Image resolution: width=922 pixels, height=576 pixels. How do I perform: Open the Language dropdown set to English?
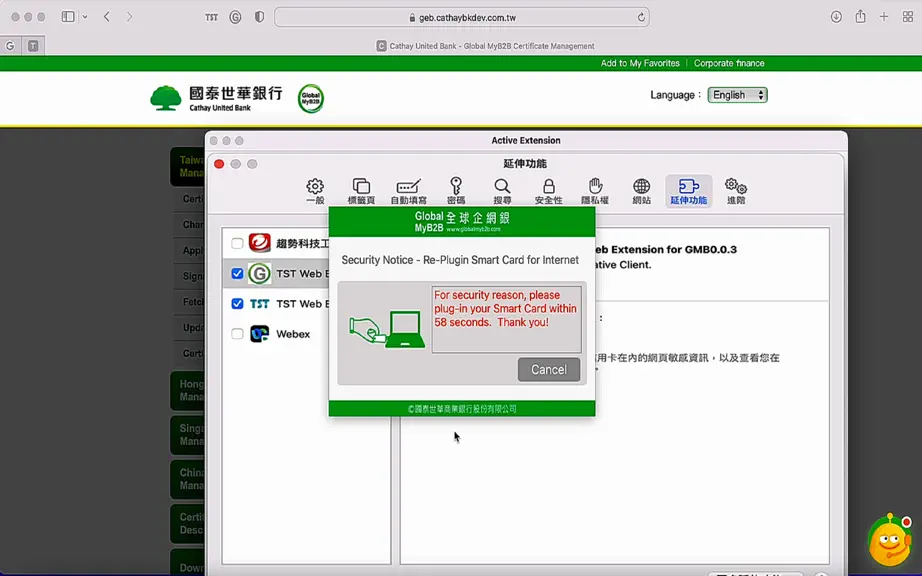click(737, 95)
